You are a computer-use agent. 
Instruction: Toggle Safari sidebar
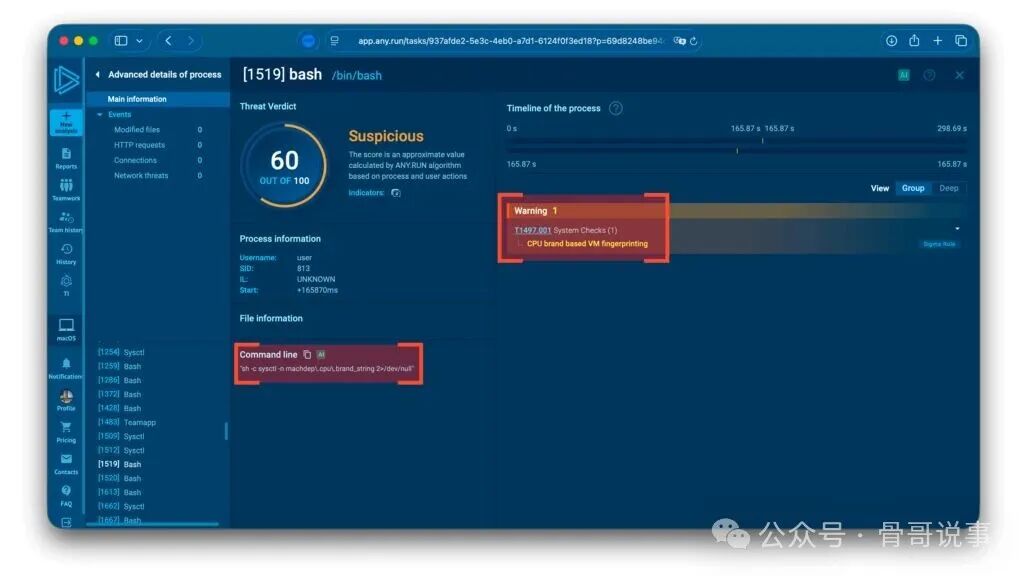(121, 40)
